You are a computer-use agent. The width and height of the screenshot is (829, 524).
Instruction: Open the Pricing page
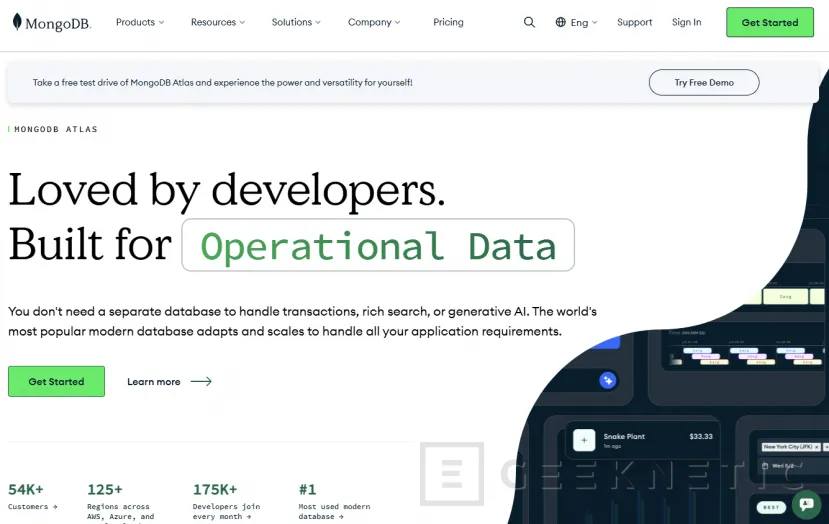click(448, 22)
